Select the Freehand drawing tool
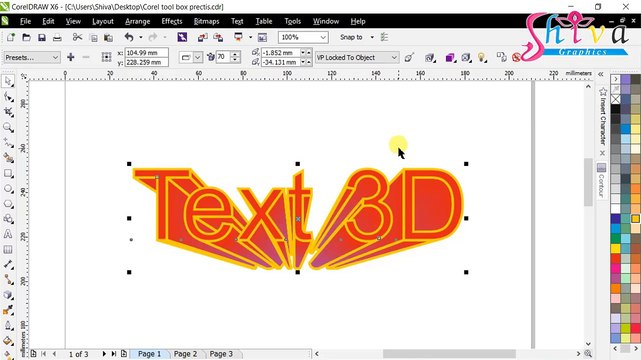This screenshot has height=360, width=641. (8, 143)
